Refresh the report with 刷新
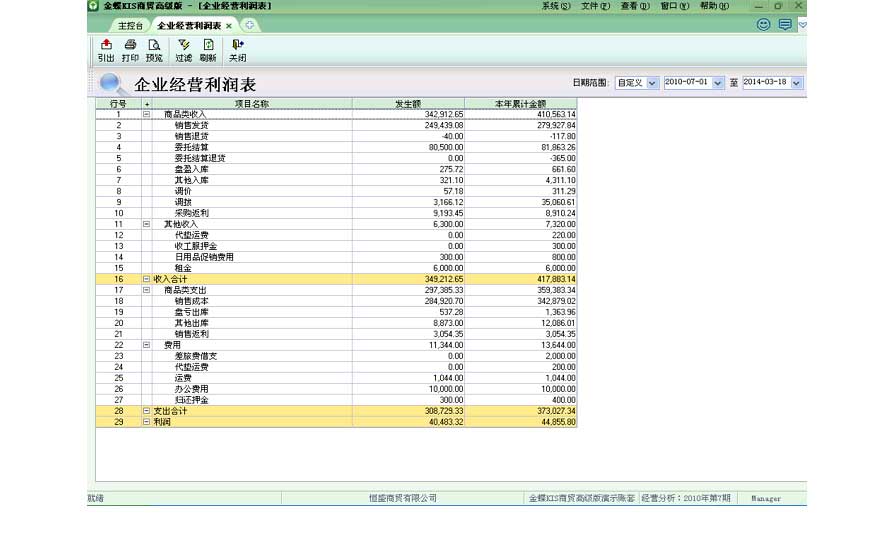893x533 pixels. pyautogui.click(x=208, y=50)
